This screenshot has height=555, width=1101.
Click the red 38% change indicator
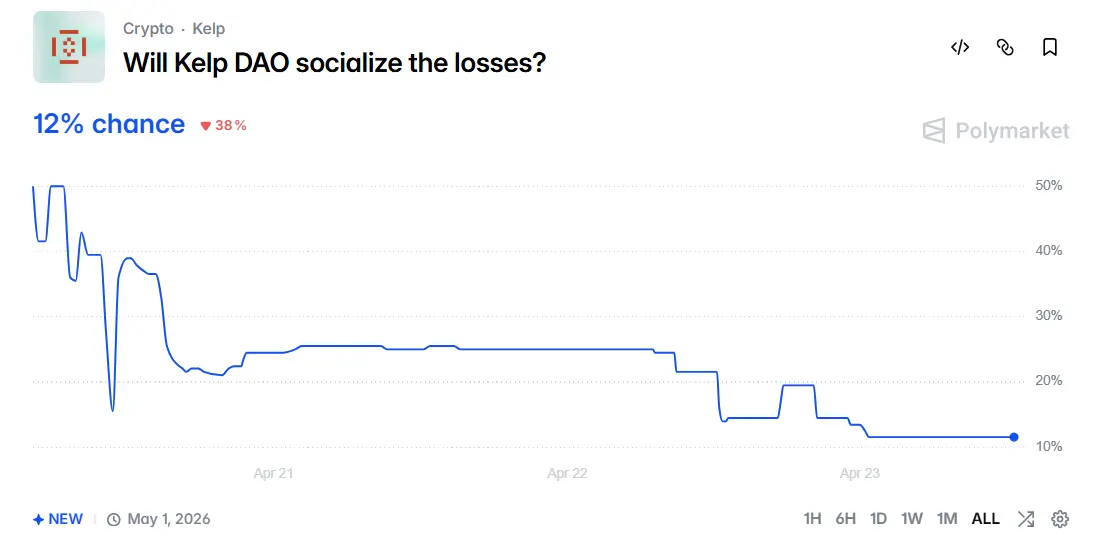pos(224,126)
